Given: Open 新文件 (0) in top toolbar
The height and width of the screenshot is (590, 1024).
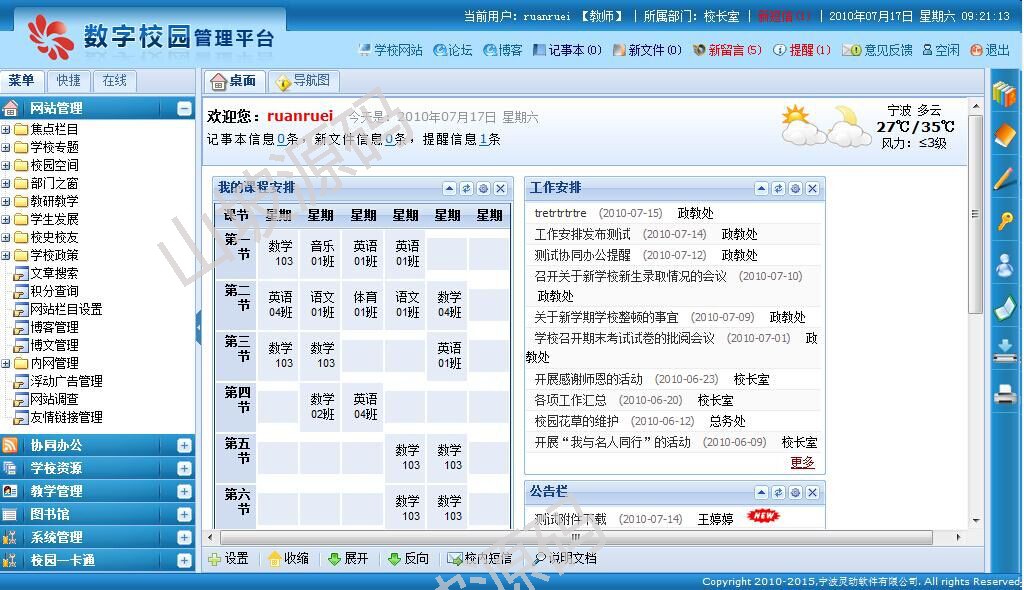Looking at the screenshot, I should (x=647, y=50).
